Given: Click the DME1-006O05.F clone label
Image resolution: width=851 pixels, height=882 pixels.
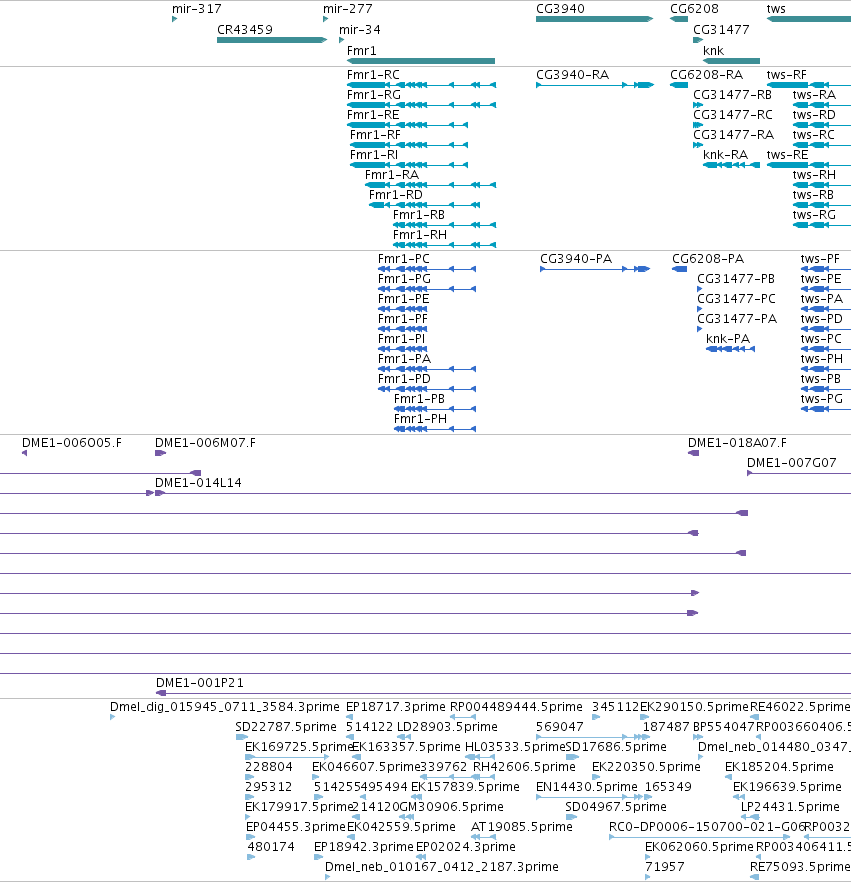Looking at the screenshot, I should click(x=71, y=443).
